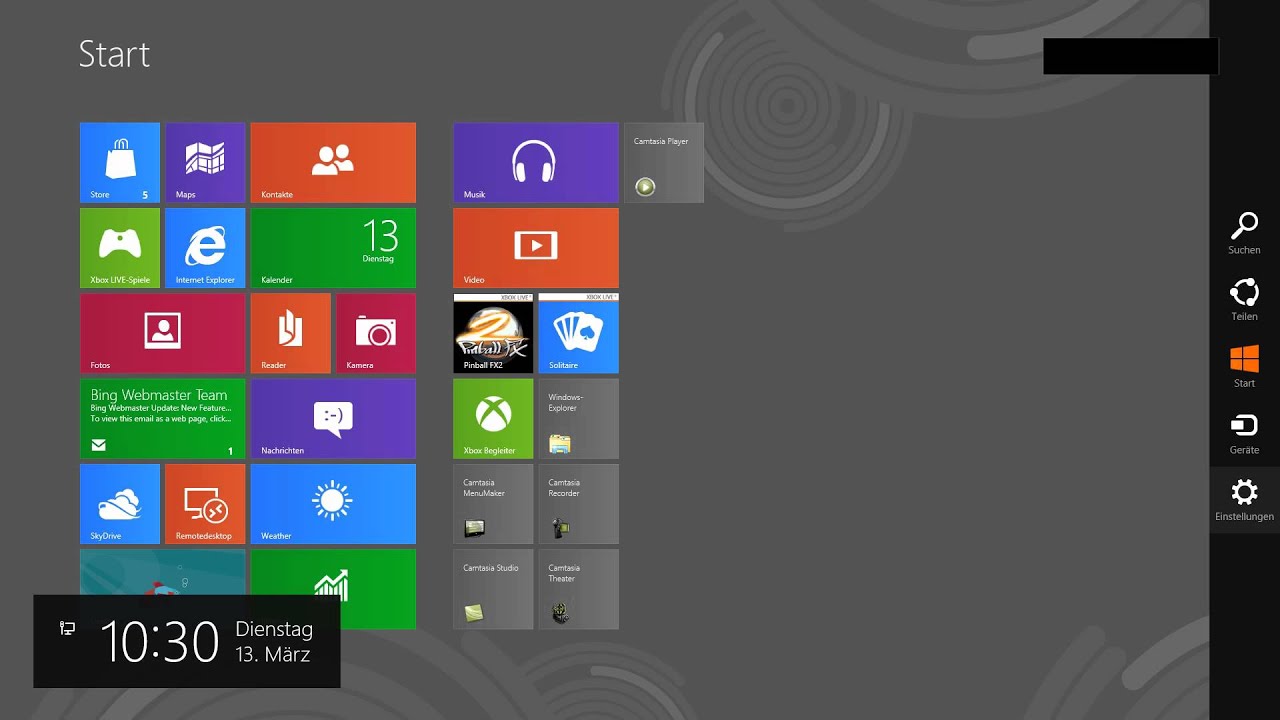Open the Nachrichten messaging tile
This screenshot has width=1280, height=720.
pyautogui.click(x=333, y=418)
